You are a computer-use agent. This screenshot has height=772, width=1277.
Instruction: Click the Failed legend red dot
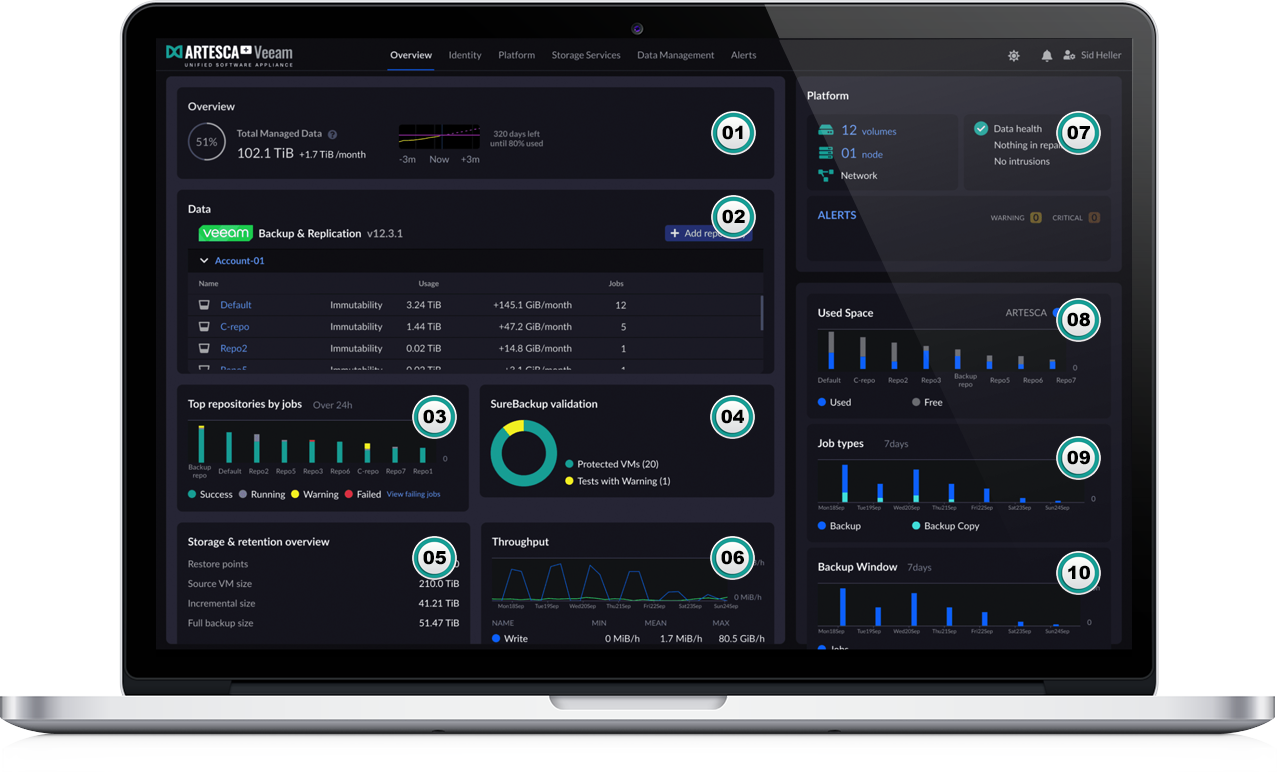[x=349, y=495]
